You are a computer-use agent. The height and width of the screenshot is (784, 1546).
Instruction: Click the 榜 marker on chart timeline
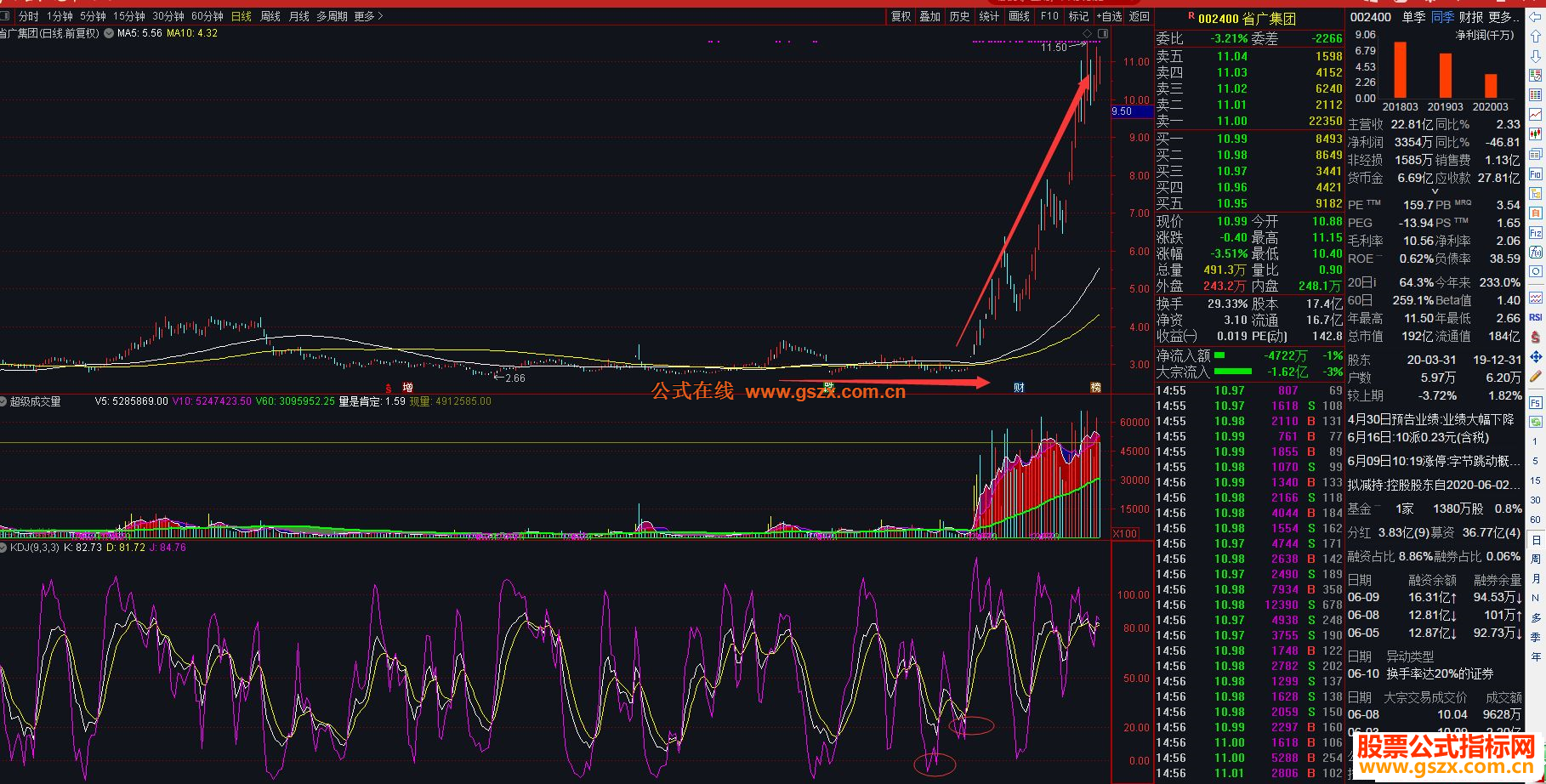tap(1096, 387)
